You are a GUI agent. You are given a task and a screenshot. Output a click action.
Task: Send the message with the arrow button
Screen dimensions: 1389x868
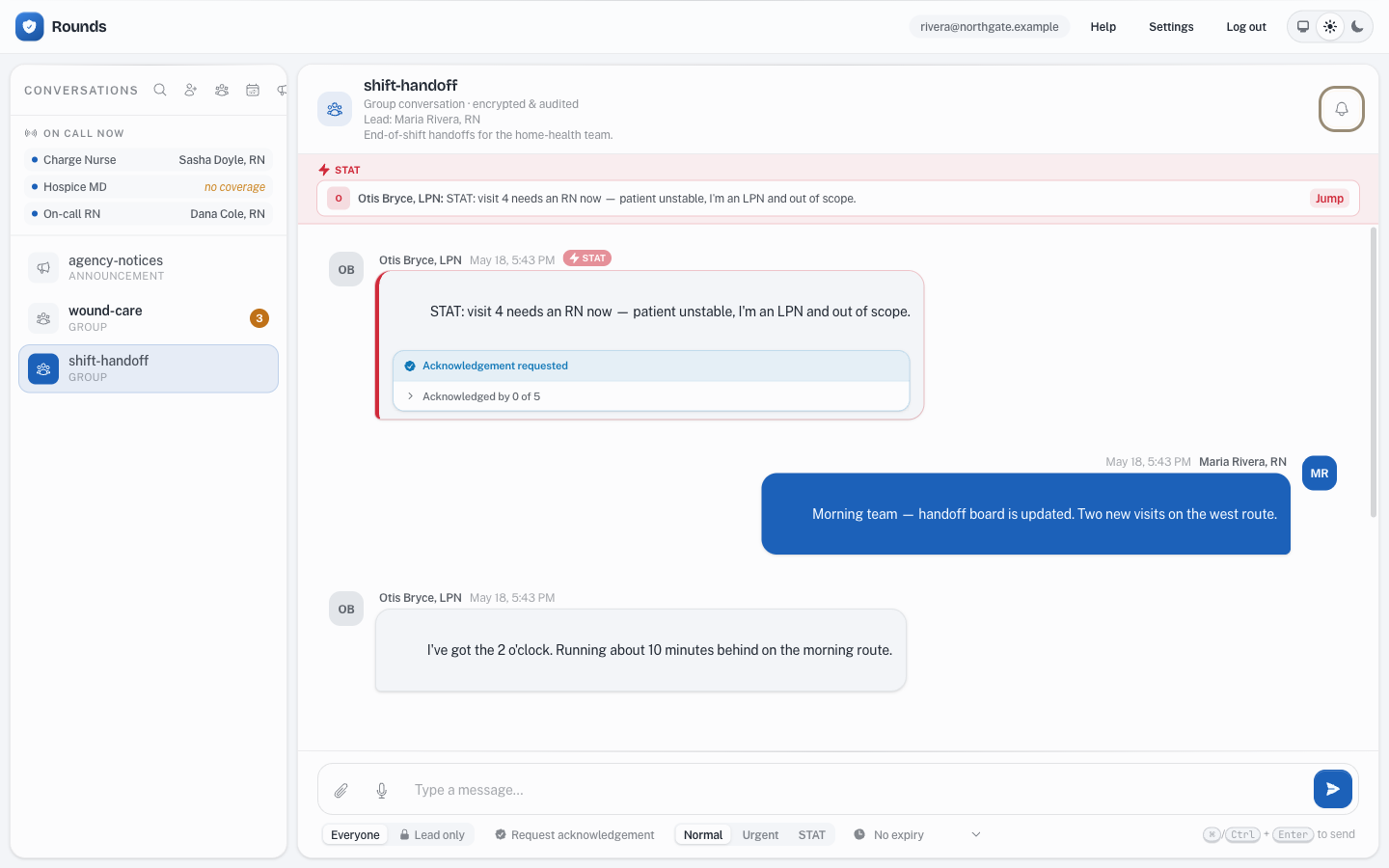1332,789
